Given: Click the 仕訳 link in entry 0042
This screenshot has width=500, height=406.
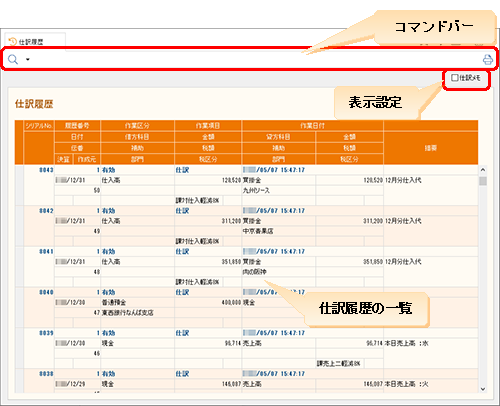Looking at the screenshot, I should point(182,211).
